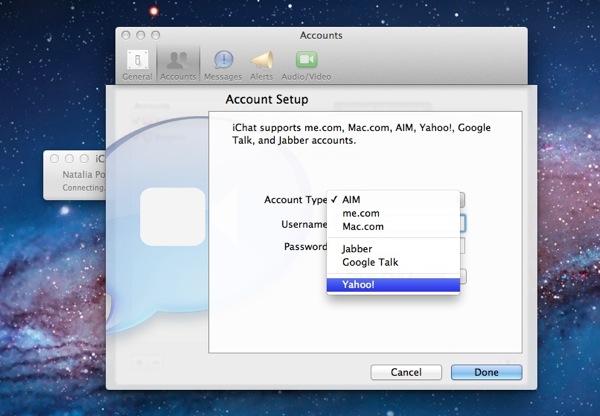Close the iChat buddy list window

coord(54,158)
